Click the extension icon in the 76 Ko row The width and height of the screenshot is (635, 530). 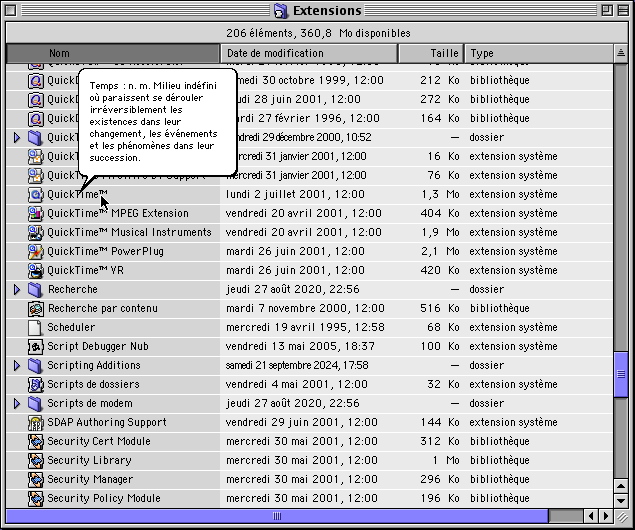[36, 176]
